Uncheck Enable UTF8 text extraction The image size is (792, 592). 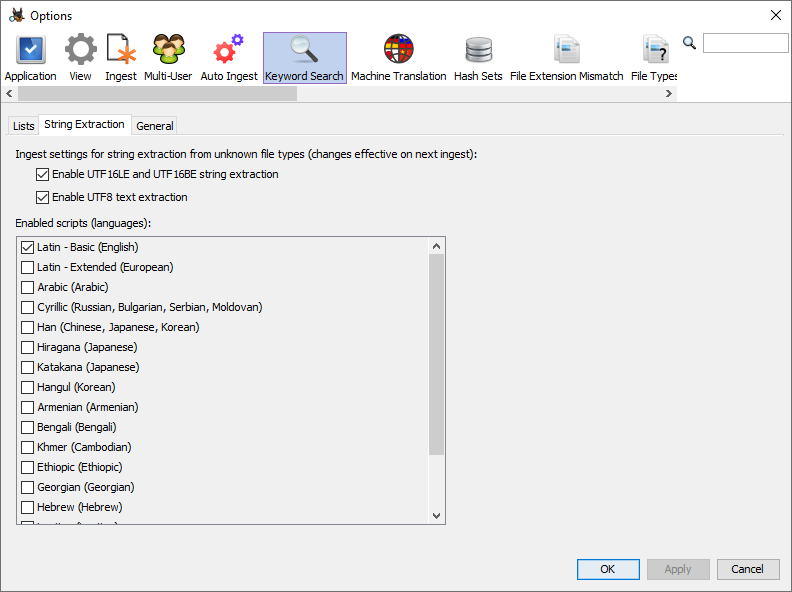pyautogui.click(x=42, y=197)
